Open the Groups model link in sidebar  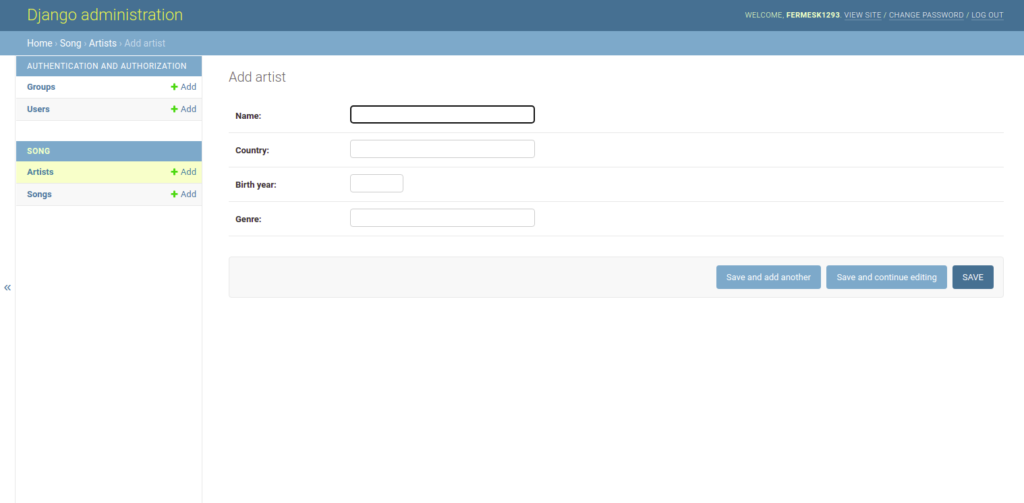[41, 87]
